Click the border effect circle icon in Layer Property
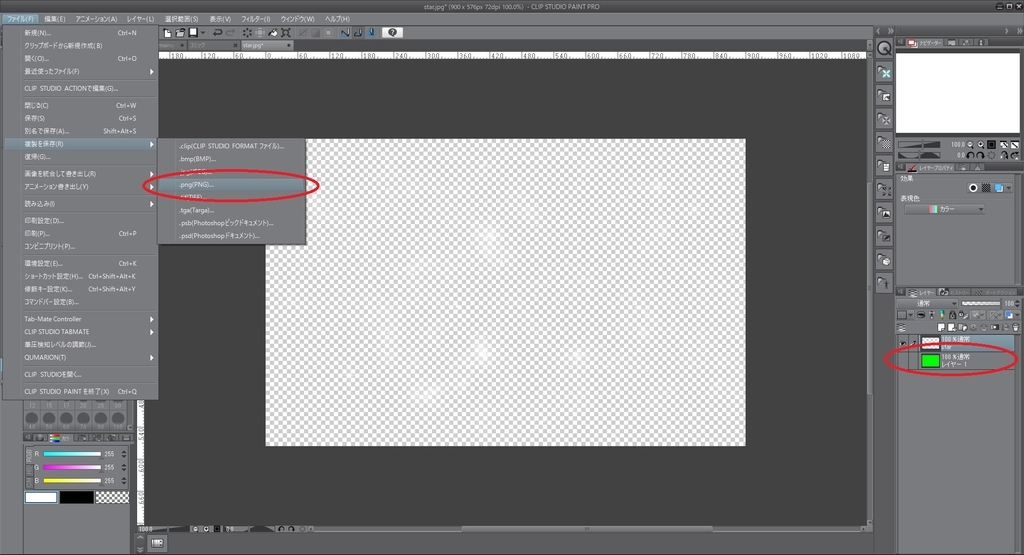 pos(973,188)
